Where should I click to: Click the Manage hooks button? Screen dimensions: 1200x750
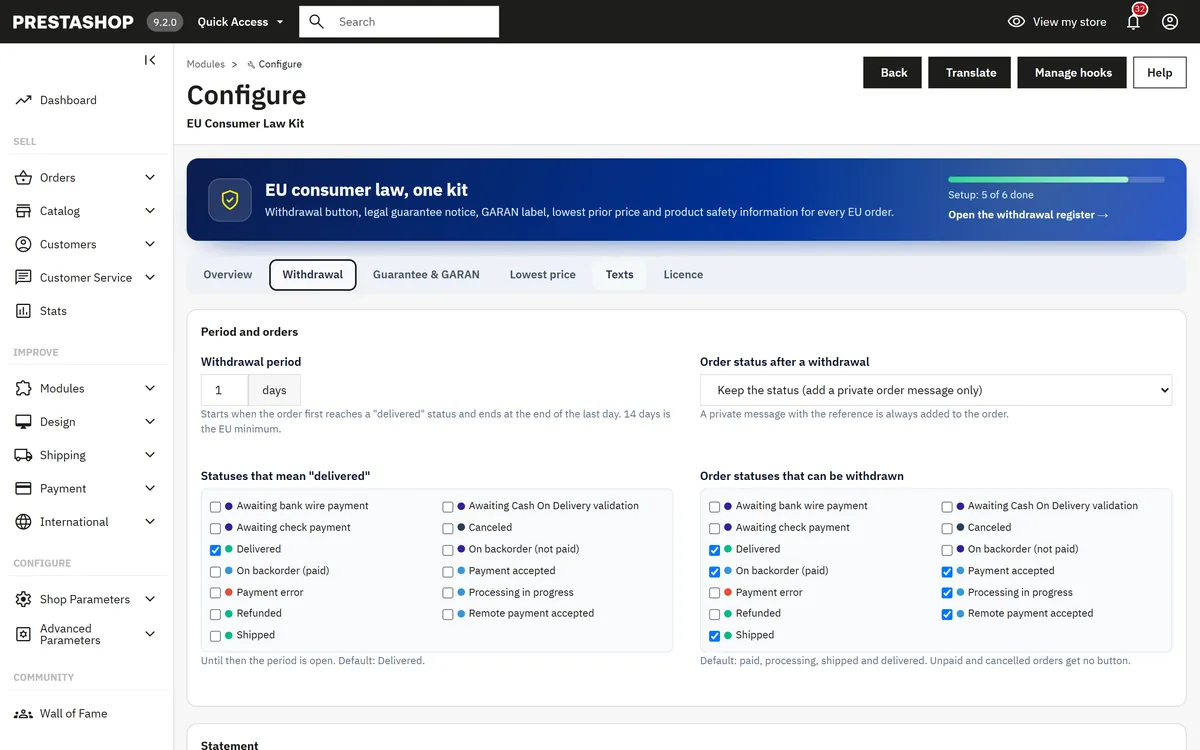pyautogui.click(x=1073, y=72)
